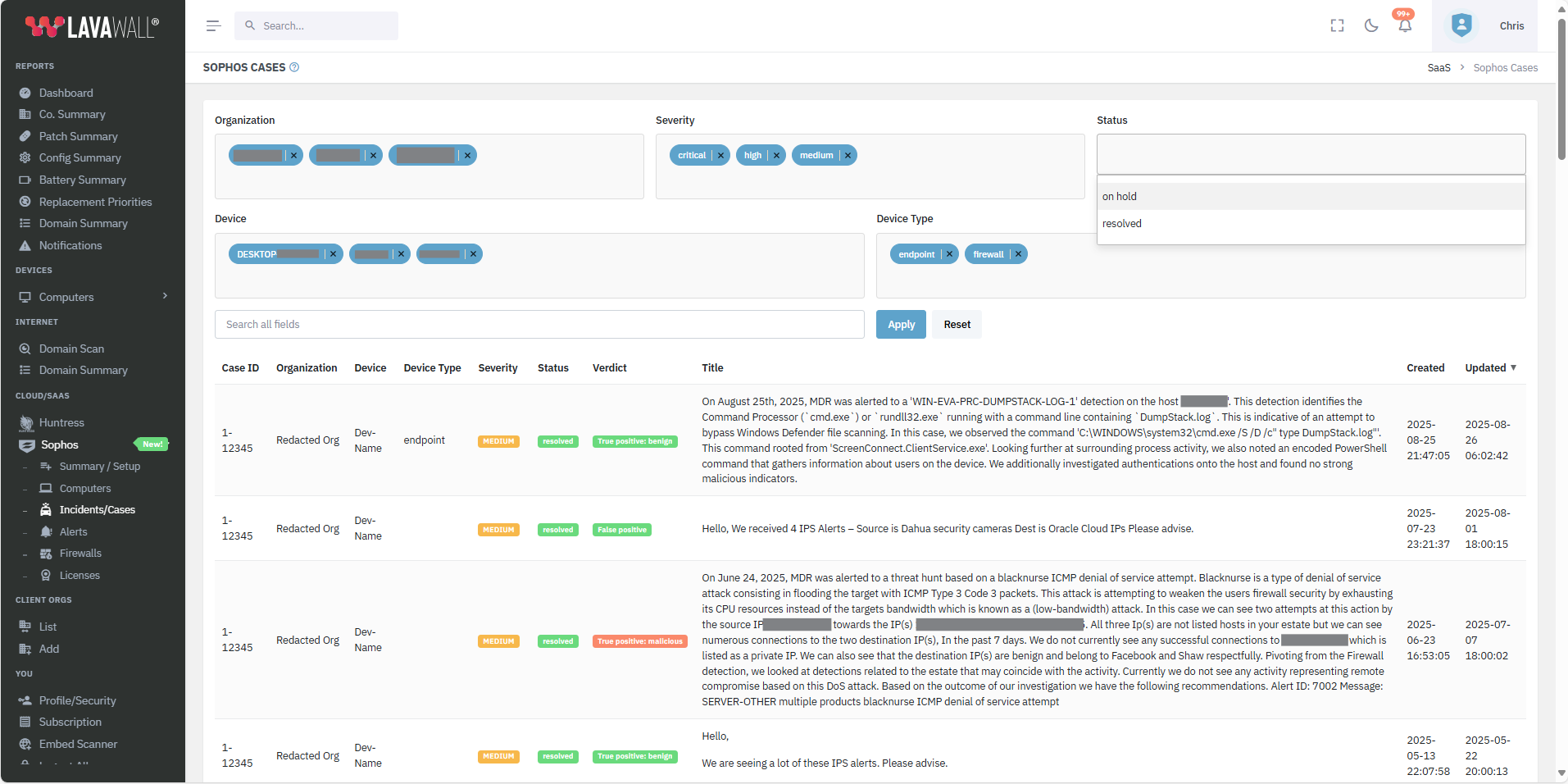Remove the firewall device type filter
This screenshot has height=784, width=1568.
click(x=1017, y=253)
